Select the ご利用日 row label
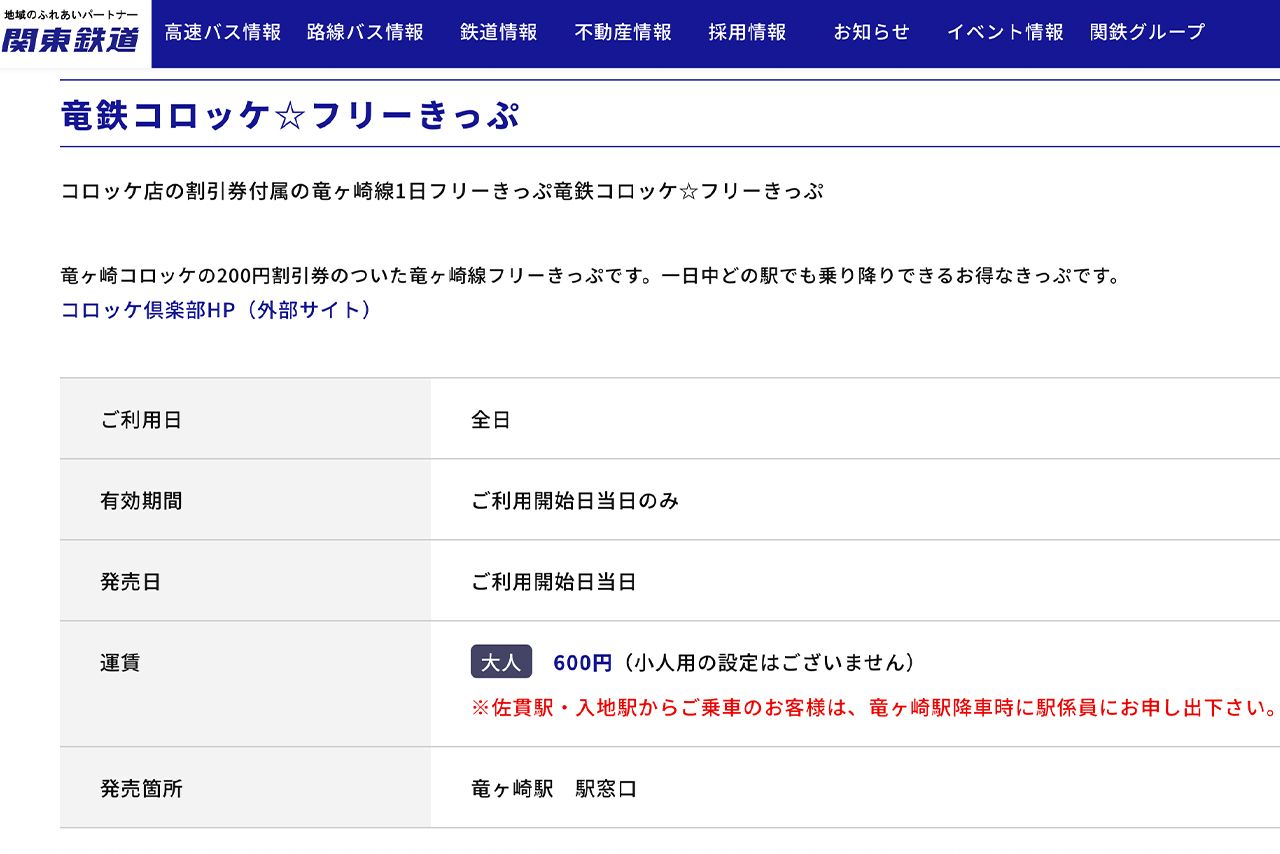Screen dimensions: 1280x854 click(141, 420)
